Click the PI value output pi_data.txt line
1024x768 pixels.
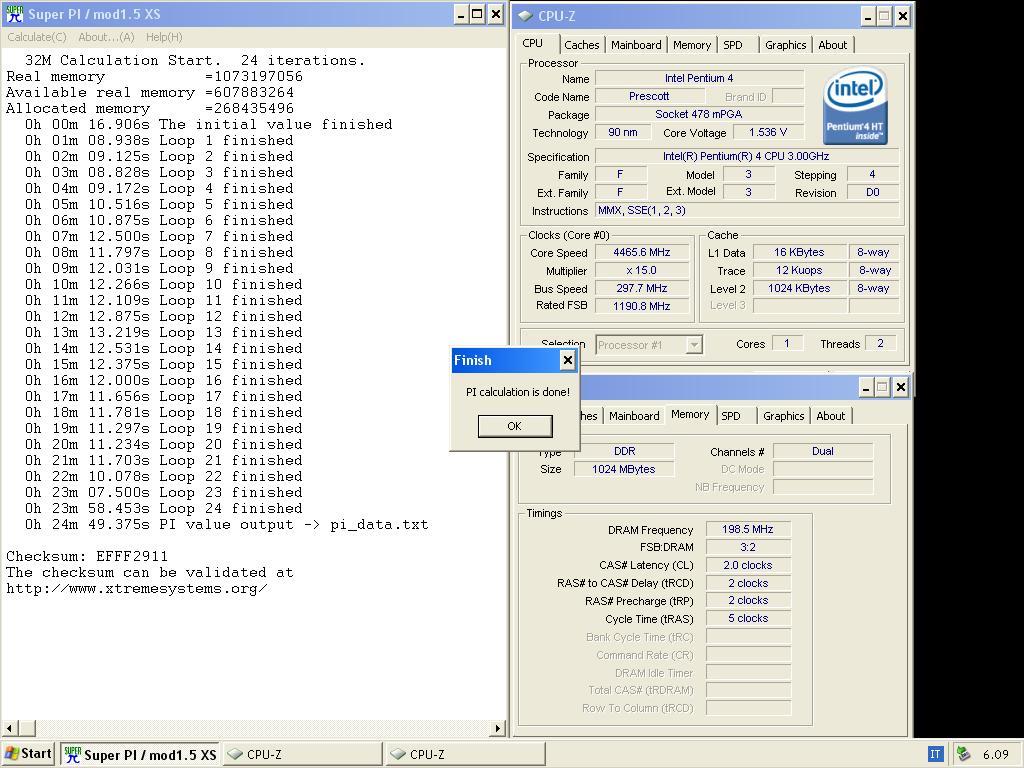pyautogui.click(x=227, y=524)
